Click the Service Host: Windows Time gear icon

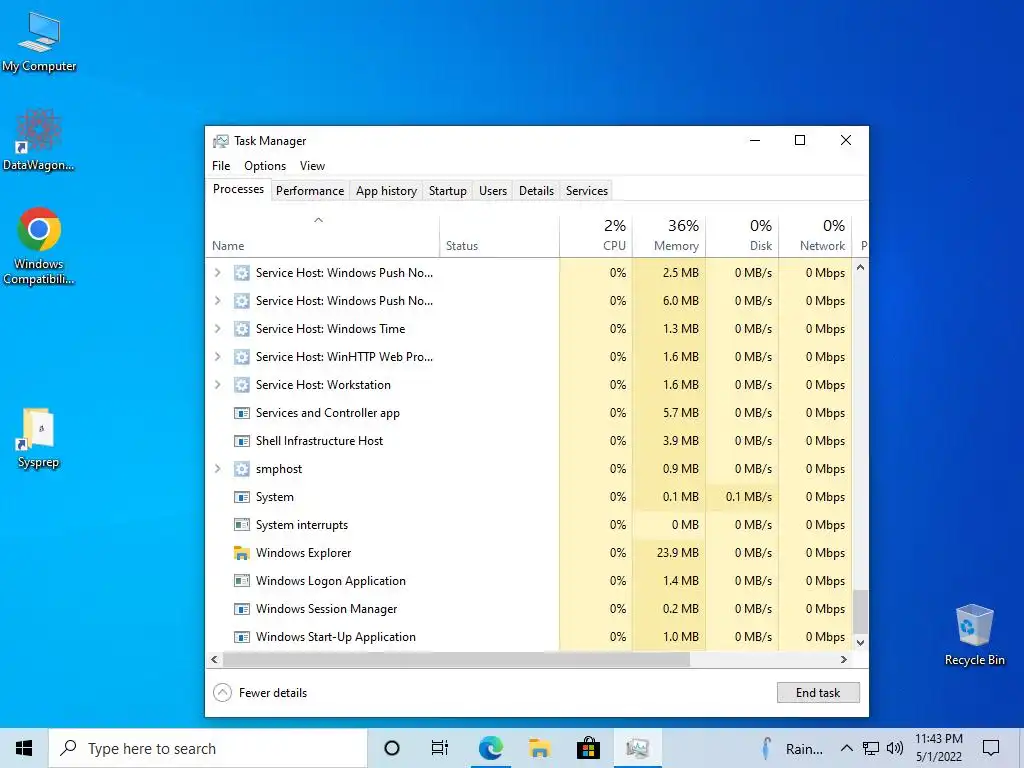pyautogui.click(x=242, y=329)
